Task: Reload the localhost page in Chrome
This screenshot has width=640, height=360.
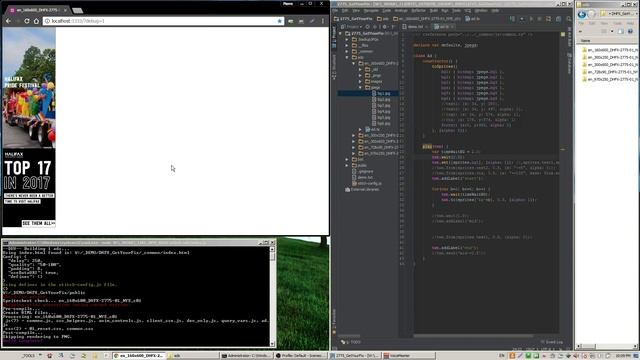Action: (27, 21)
